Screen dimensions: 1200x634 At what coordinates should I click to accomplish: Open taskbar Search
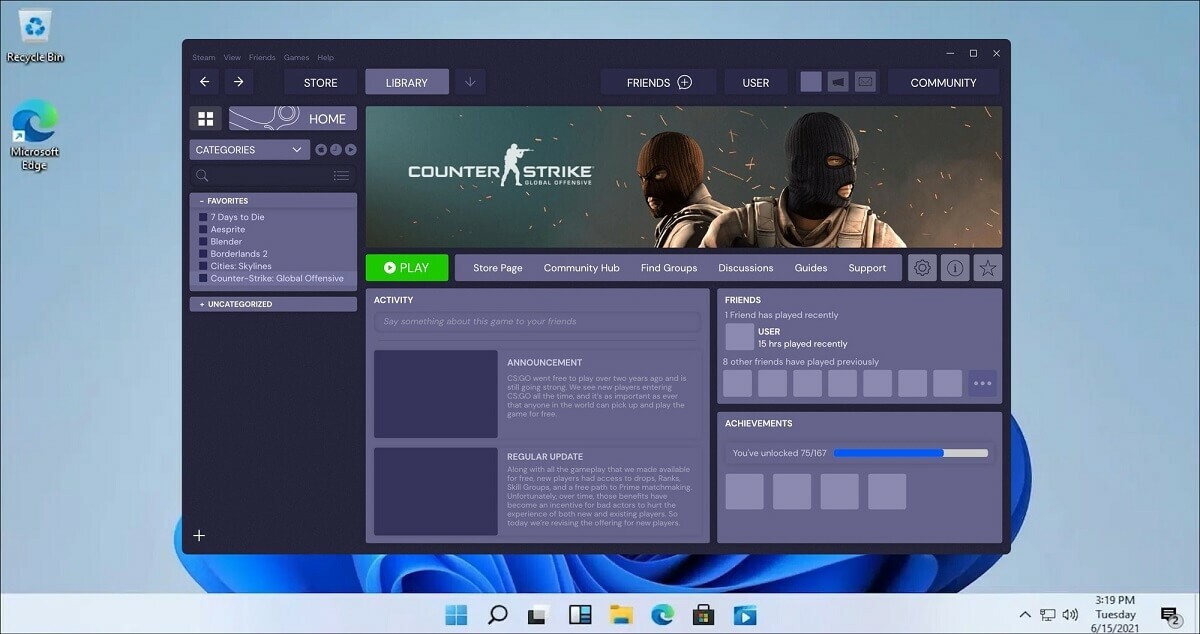[x=497, y=614]
